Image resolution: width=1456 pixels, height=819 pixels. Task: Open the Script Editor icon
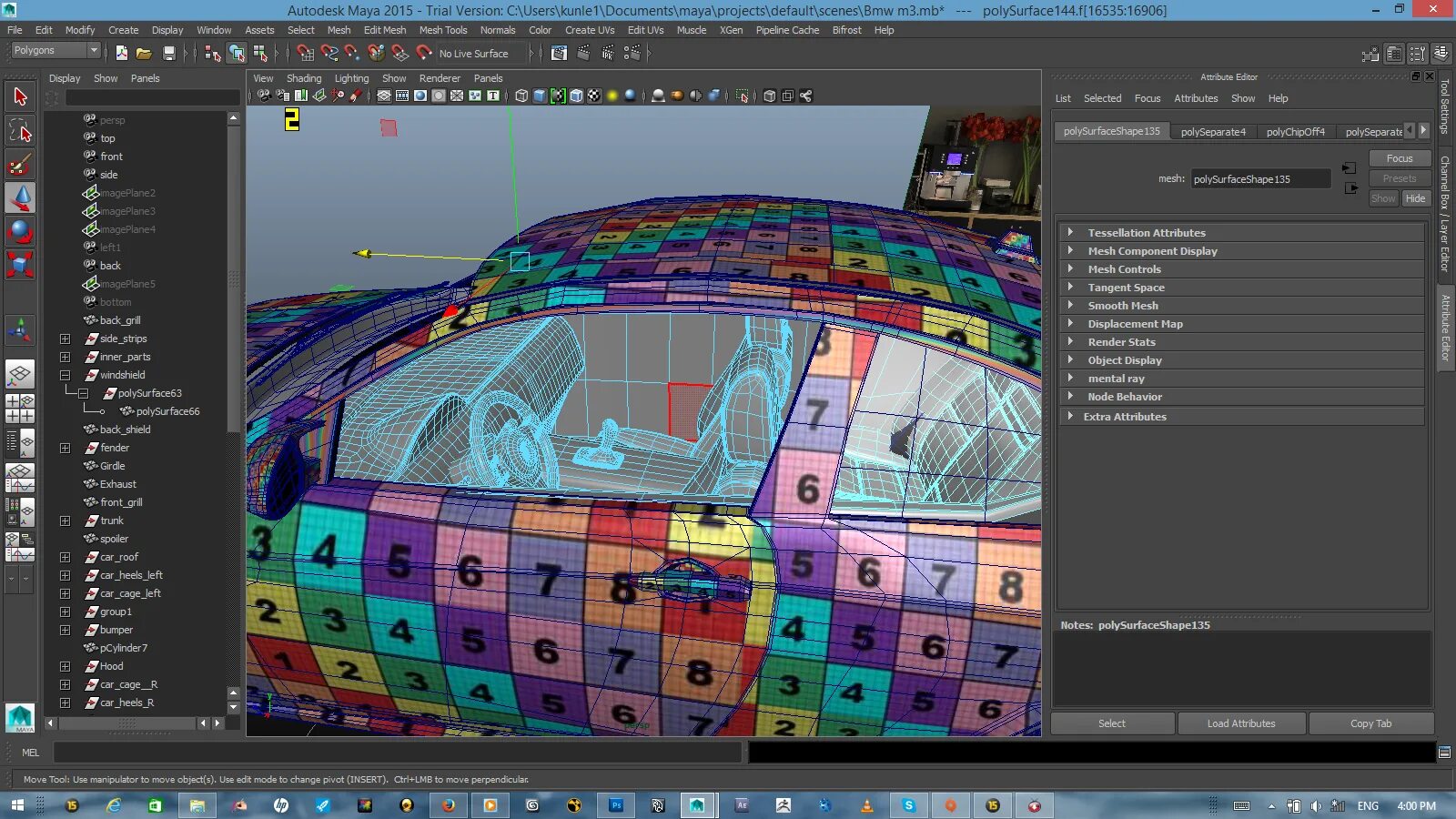pyautogui.click(x=1444, y=753)
